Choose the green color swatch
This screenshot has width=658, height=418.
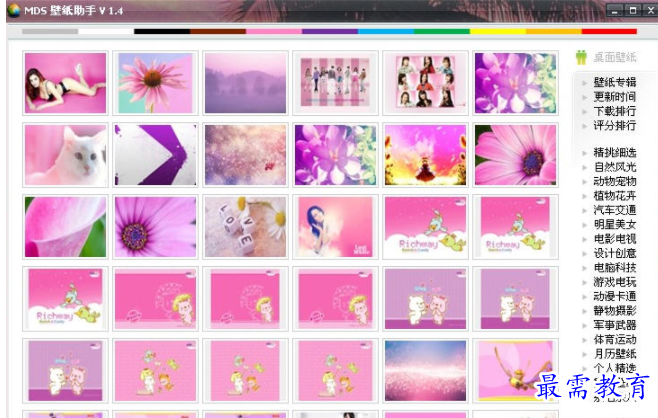pyautogui.click(x=441, y=31)
